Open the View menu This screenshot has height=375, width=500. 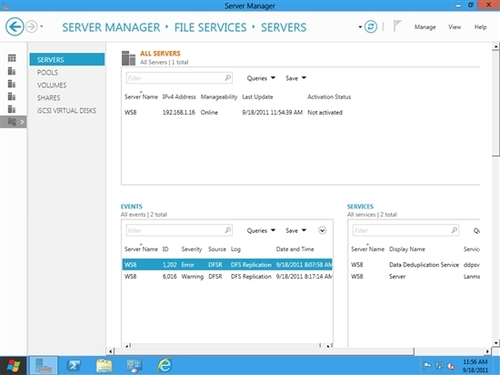tap(455, 27)
